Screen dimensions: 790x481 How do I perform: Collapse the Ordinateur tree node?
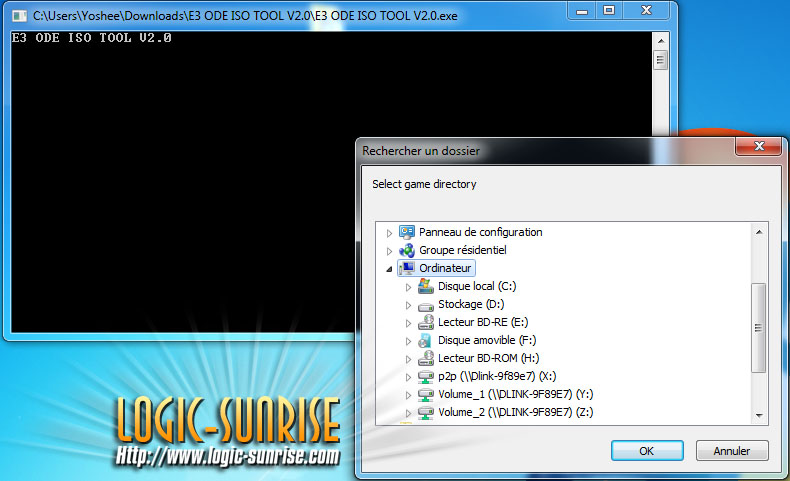(x=389, y=269)
